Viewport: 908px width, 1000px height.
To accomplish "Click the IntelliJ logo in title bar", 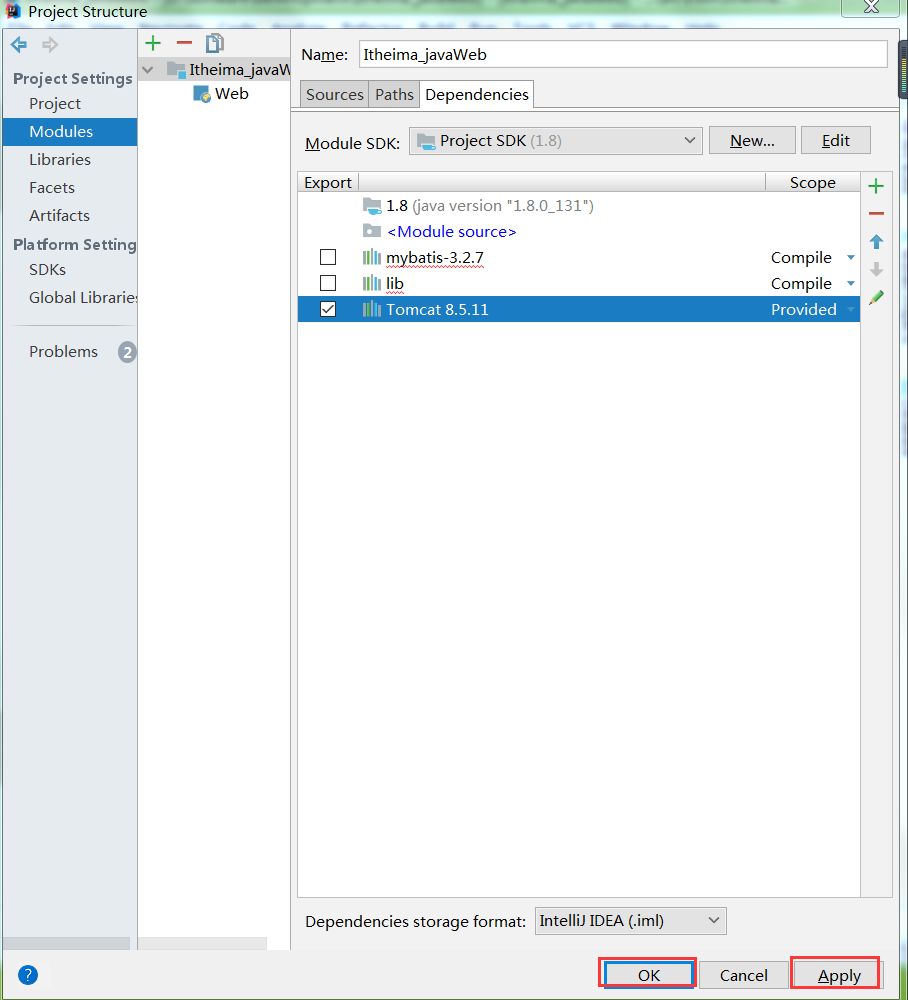I will point(13,11).
